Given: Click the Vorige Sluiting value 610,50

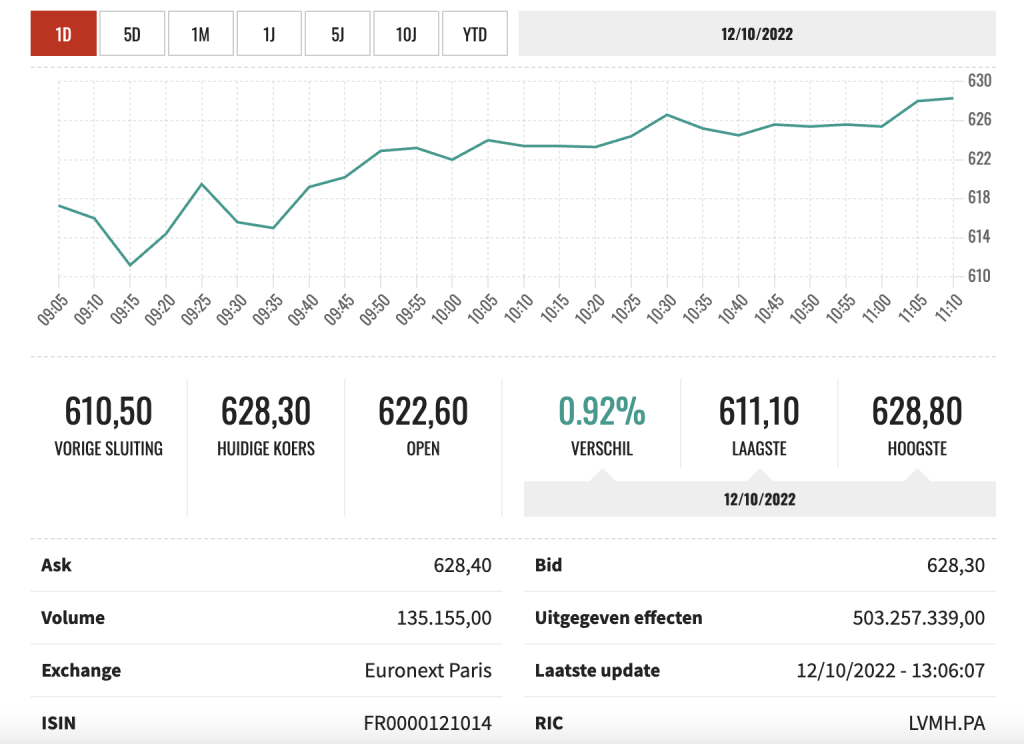Looking at the screenshot, I should (108, 411).
